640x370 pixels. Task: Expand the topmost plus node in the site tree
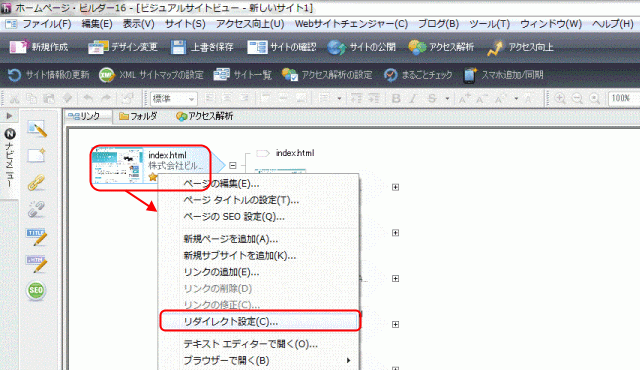coord(395,187)
